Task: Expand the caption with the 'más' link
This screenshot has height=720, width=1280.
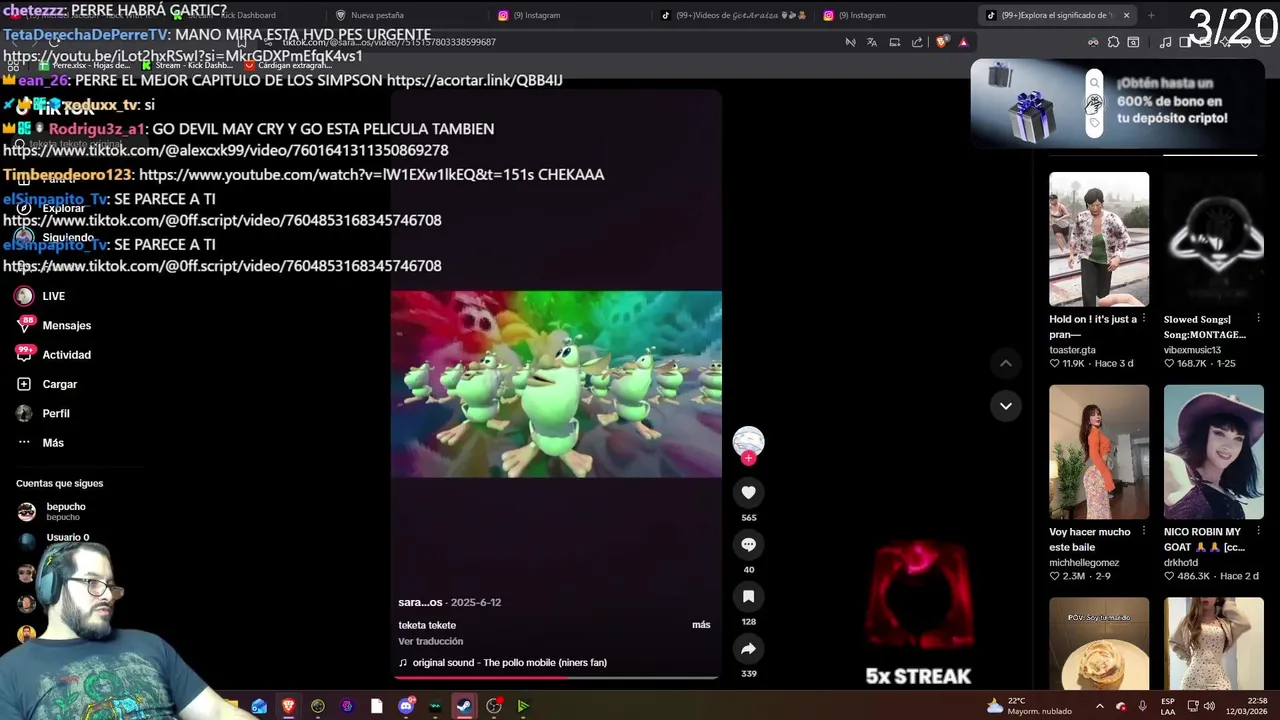Action: [x=701, y=625]
